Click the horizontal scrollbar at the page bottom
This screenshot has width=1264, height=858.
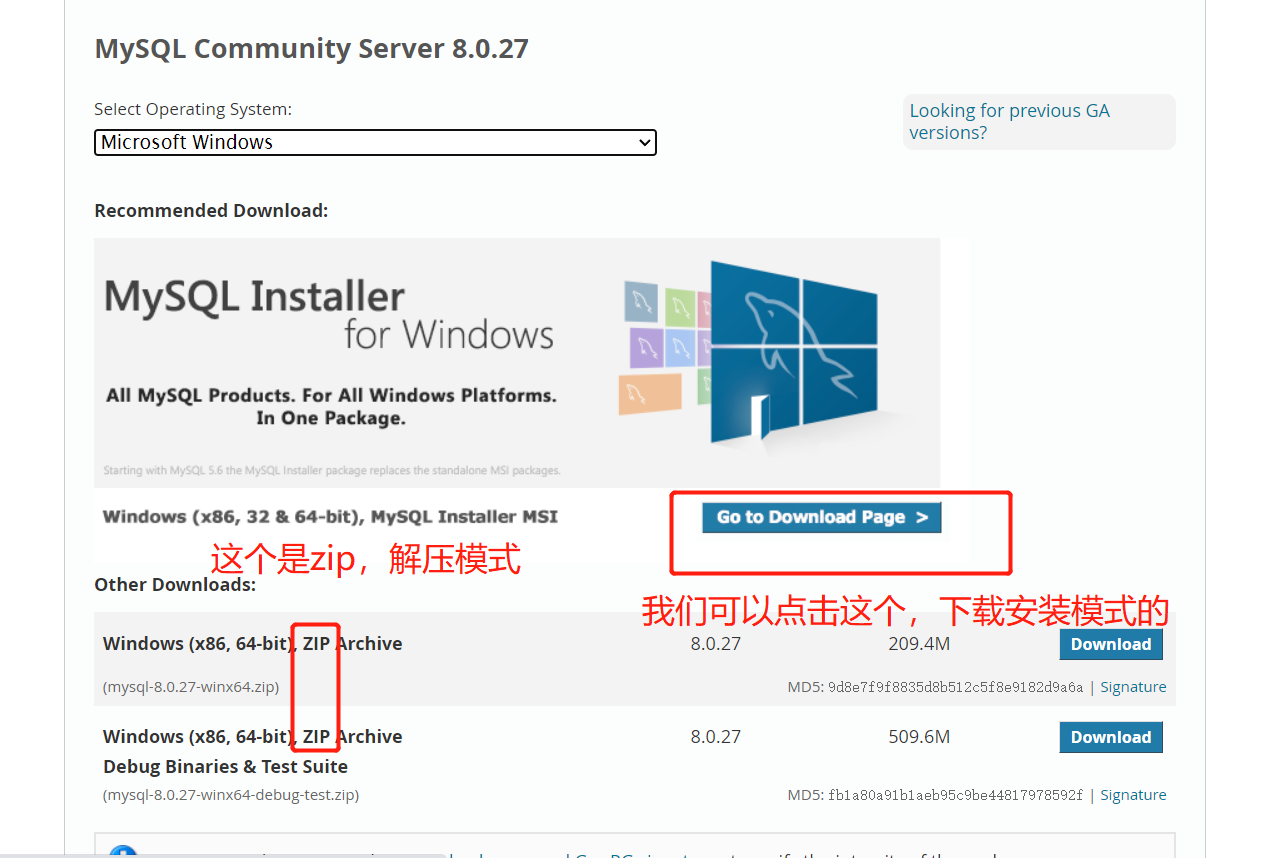[223, 855]
